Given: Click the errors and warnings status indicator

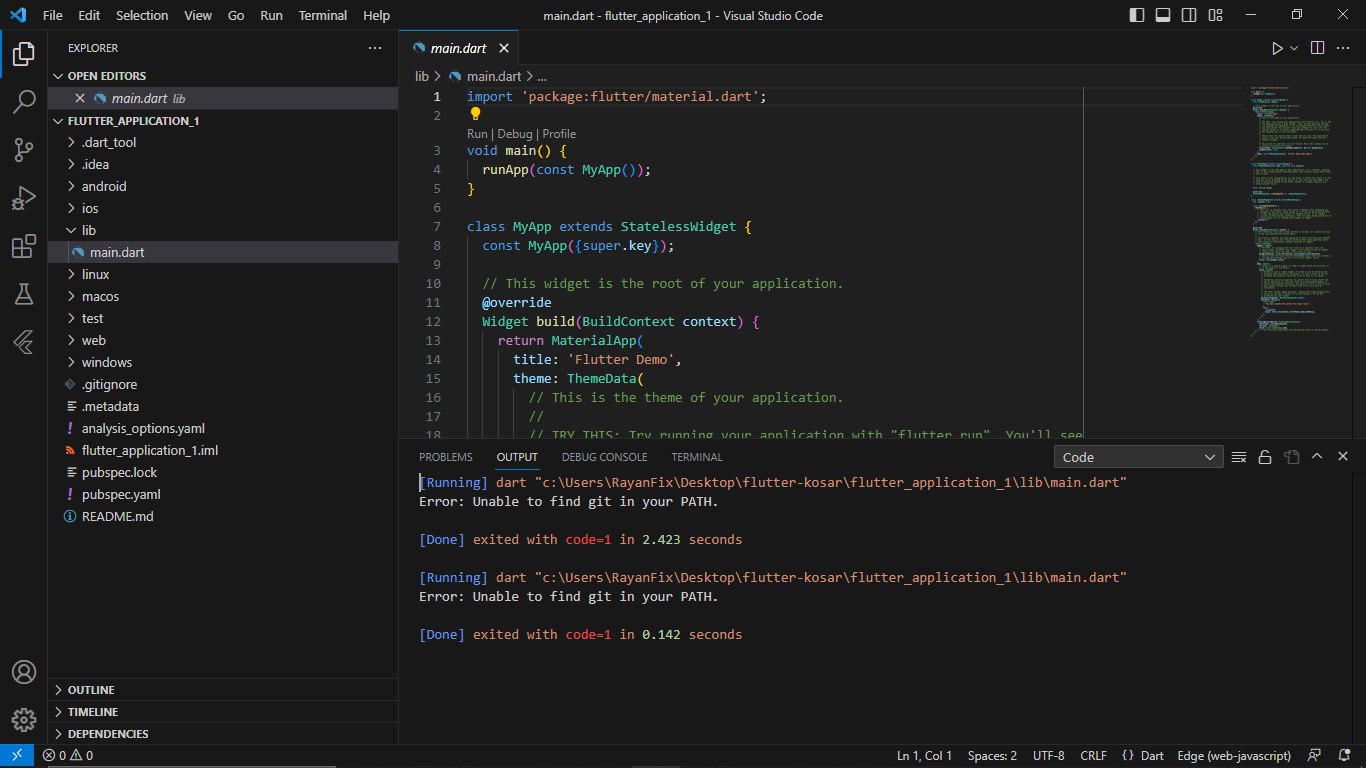Looking at the screenshot, I should click(x=68, y=756).
